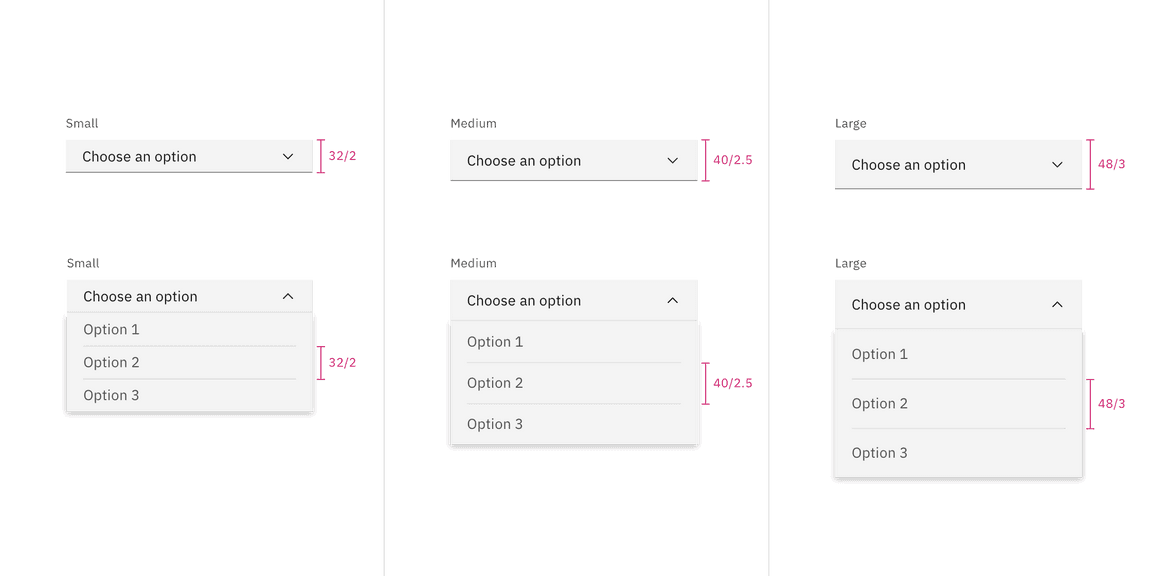Click the chevron-down icon in the closed Medium dropdown

pos(673,161)
